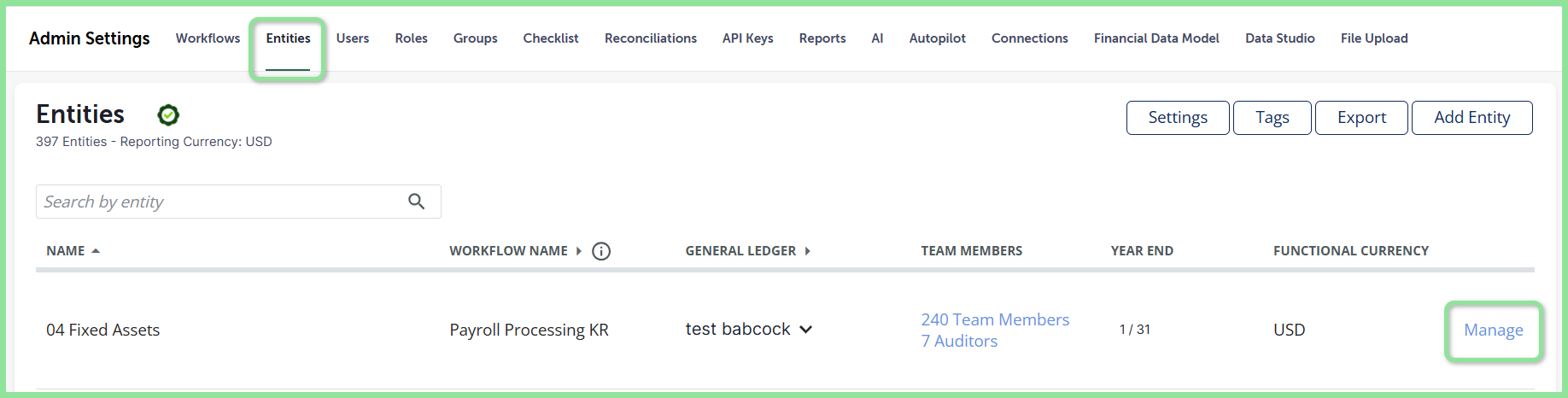Go to the Users tab
This screenshot has height=398, width=1568.
point(353,38)
